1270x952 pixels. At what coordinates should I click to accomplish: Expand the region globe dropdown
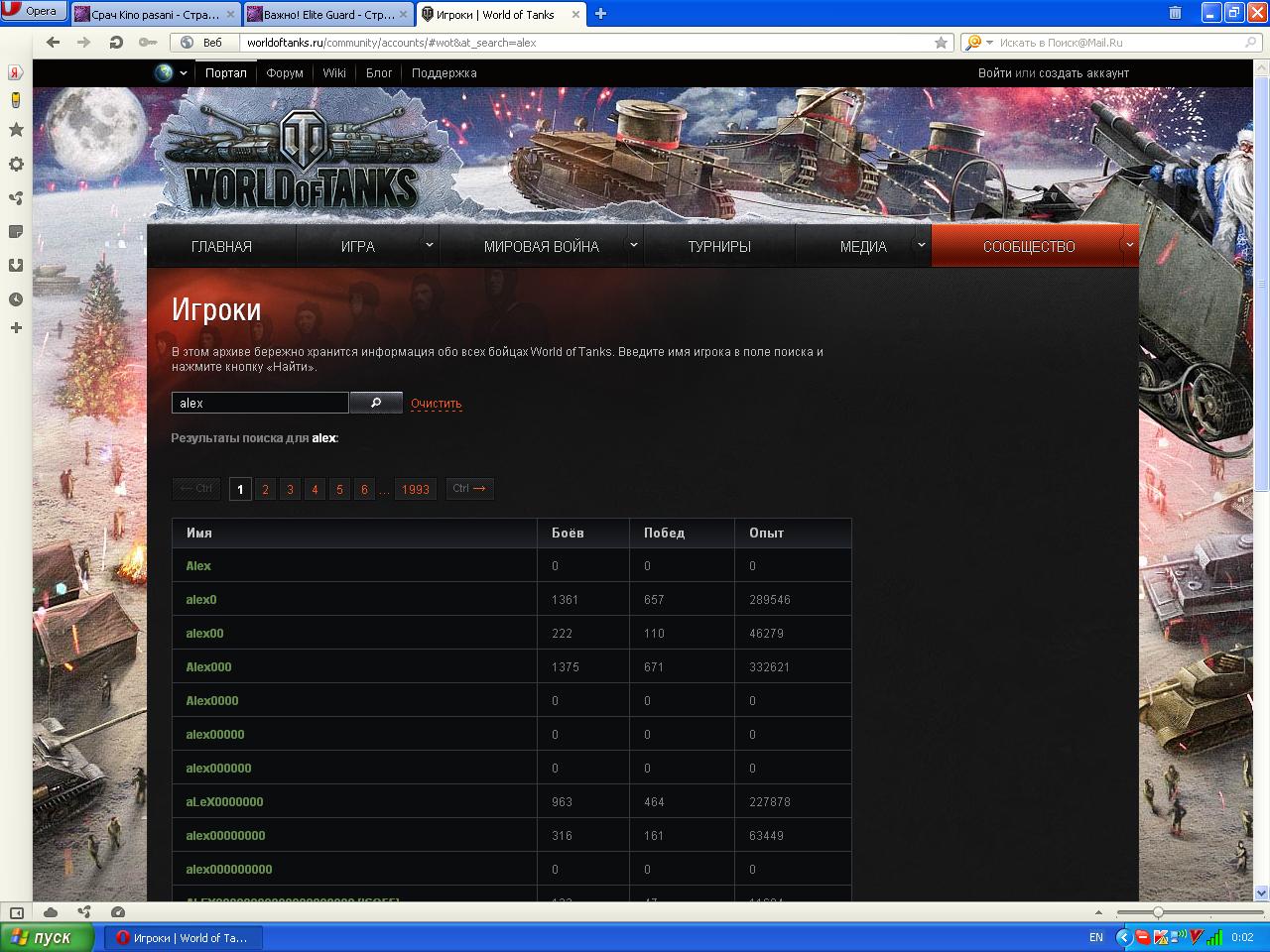coord(171,72)
